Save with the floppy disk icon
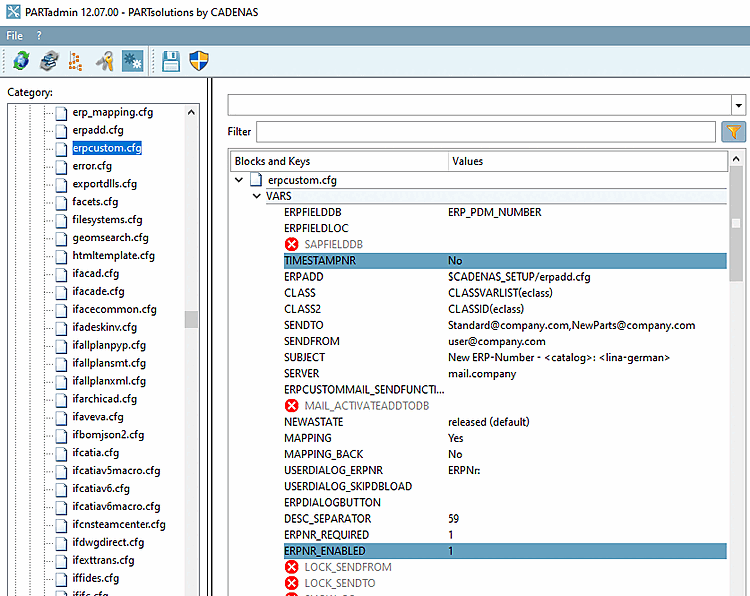 [171, 61]
